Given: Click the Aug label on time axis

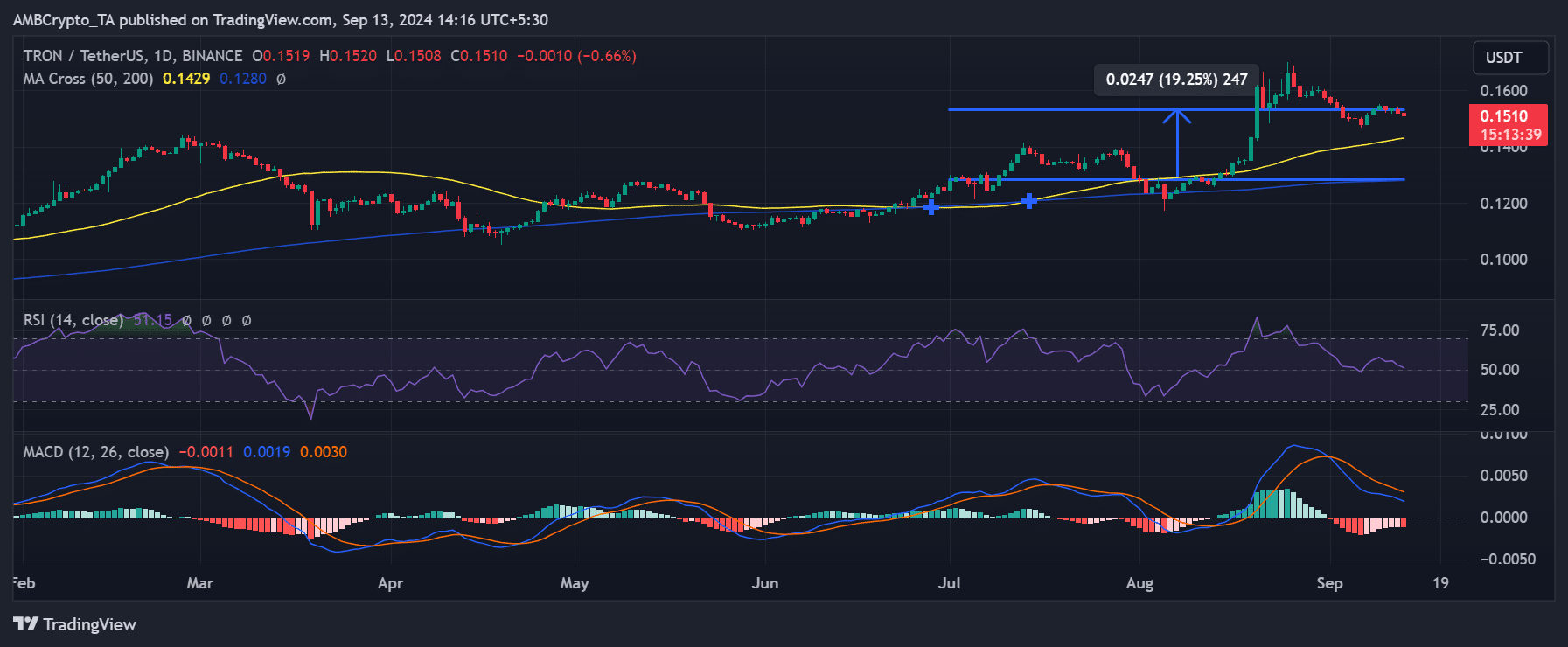Looking at the screenshot, I should click(x=1139, y=583).
